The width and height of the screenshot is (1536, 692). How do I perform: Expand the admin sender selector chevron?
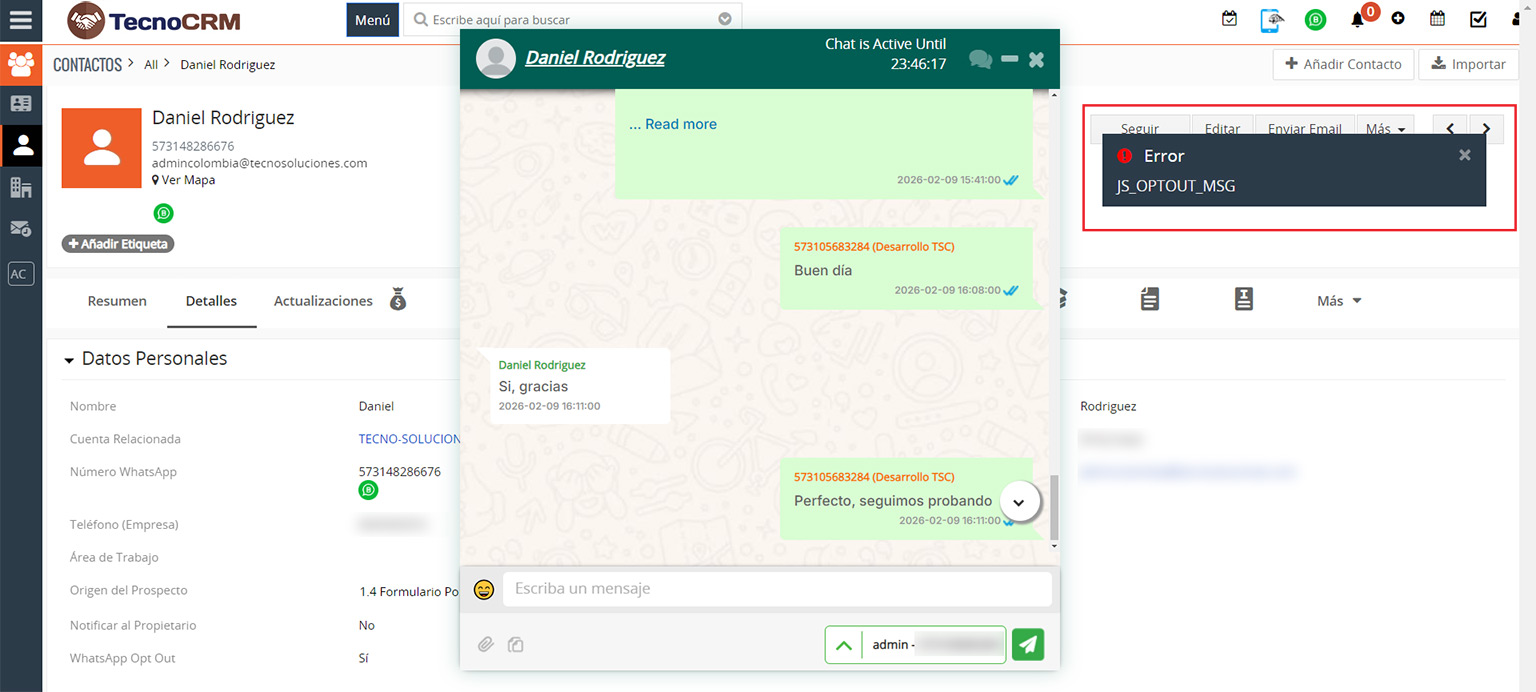(x=843, y=645)
